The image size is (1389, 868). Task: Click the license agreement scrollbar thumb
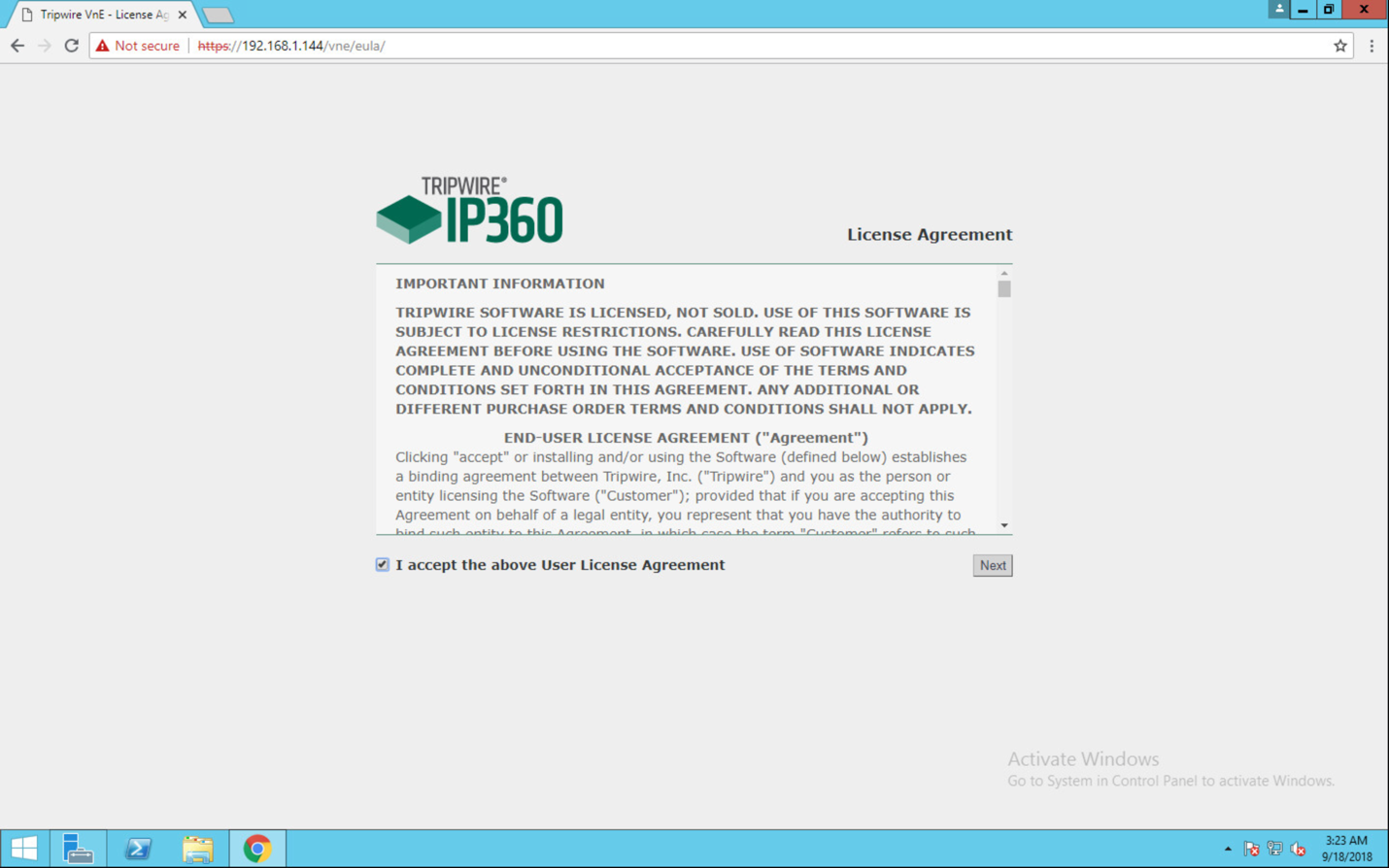tap(1004, 289)
